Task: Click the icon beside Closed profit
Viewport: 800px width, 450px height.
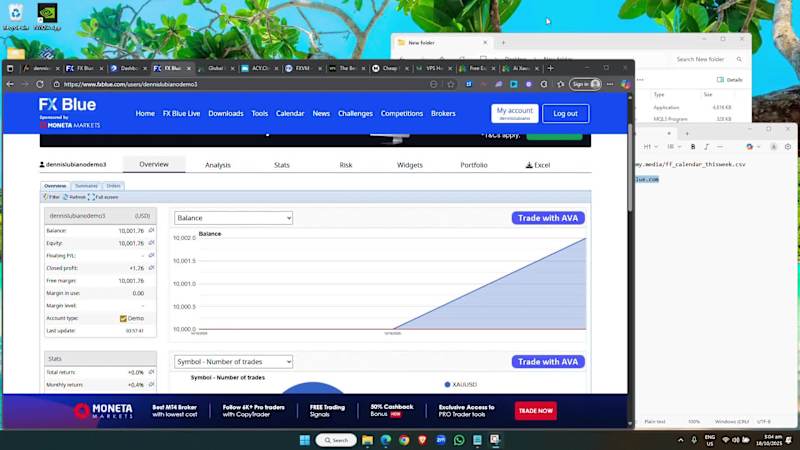Action: click(x=151, y=268)
